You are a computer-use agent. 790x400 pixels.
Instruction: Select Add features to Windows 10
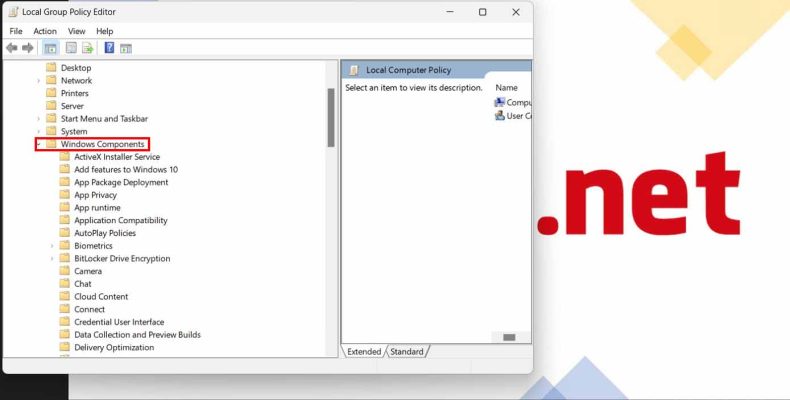126,169
